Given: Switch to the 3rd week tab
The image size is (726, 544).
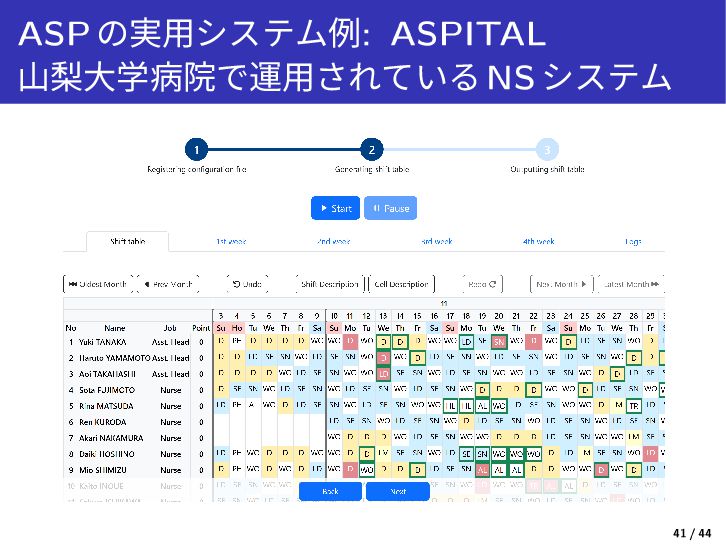Looking at the screenshot, I should (x=437, y=241).
